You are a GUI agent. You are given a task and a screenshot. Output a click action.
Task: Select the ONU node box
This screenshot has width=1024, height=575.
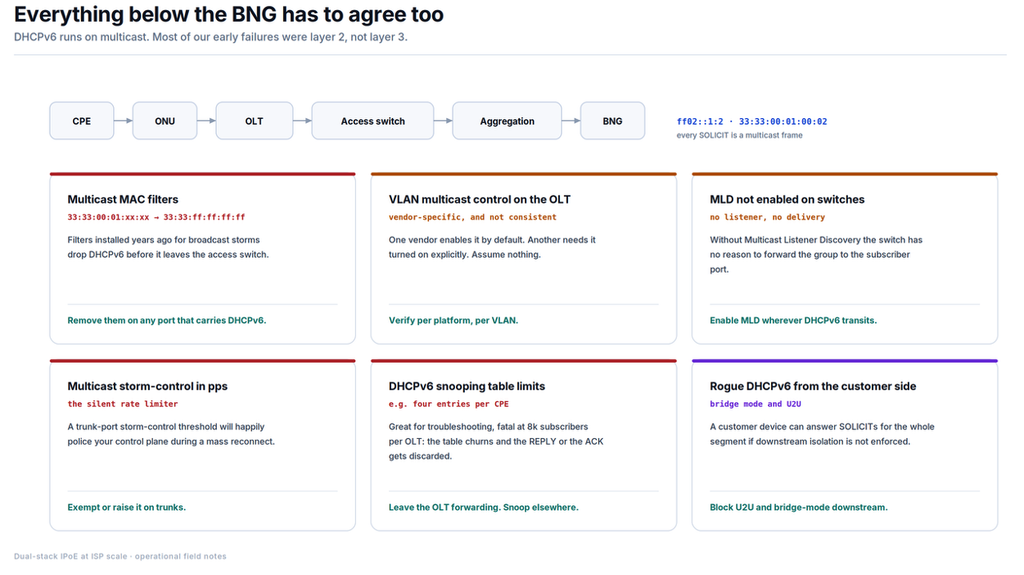click(x=165, y=121)
